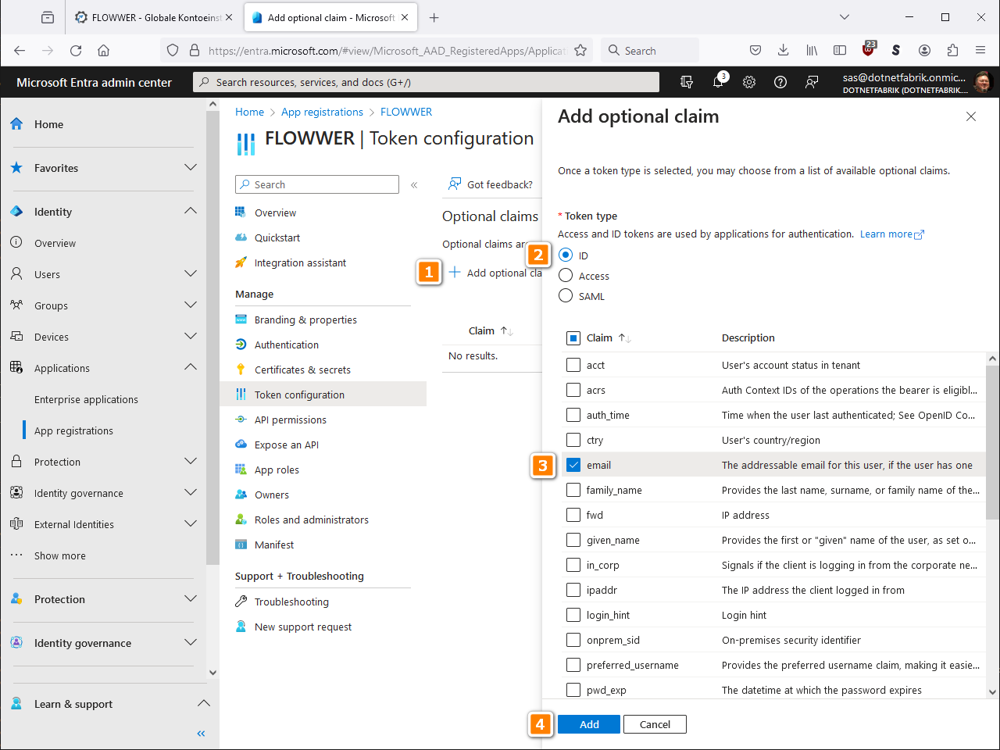
Task: Check the acct optional claim
Action: point(573,365)
